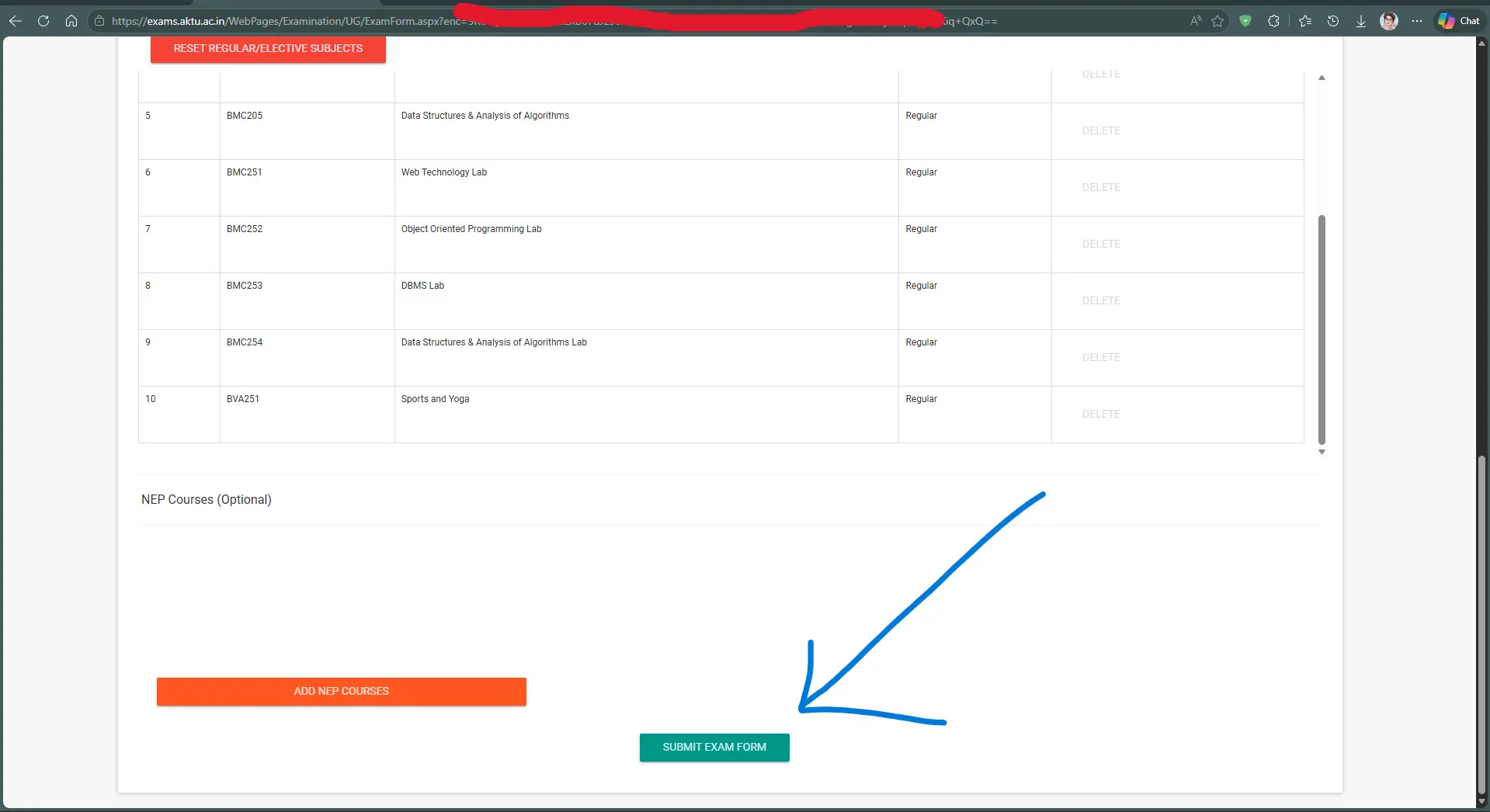Click 'Regular' type in the Sports and Yoga row
The height and width of the screenshot is (812, 1490).
(921, 399)
